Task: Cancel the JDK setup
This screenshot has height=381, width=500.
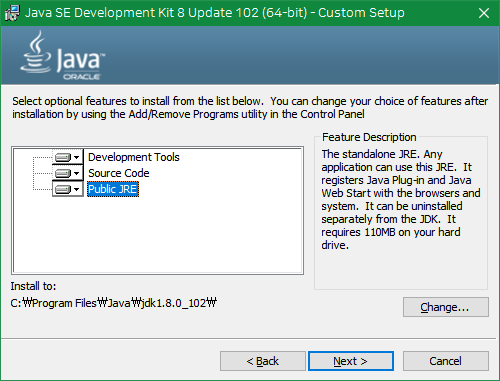Action: tap(446, 361)
